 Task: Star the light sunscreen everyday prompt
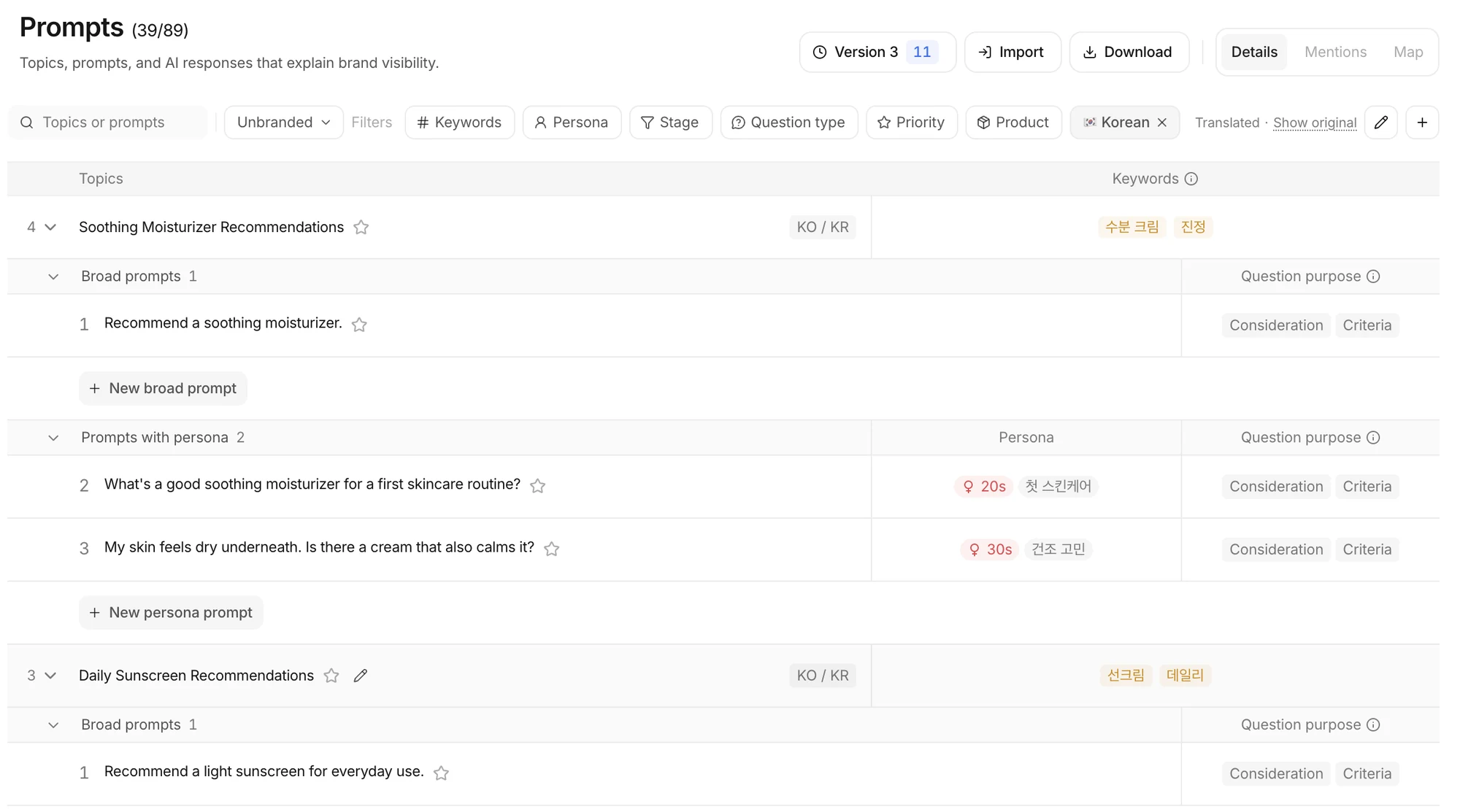[441, 773]
